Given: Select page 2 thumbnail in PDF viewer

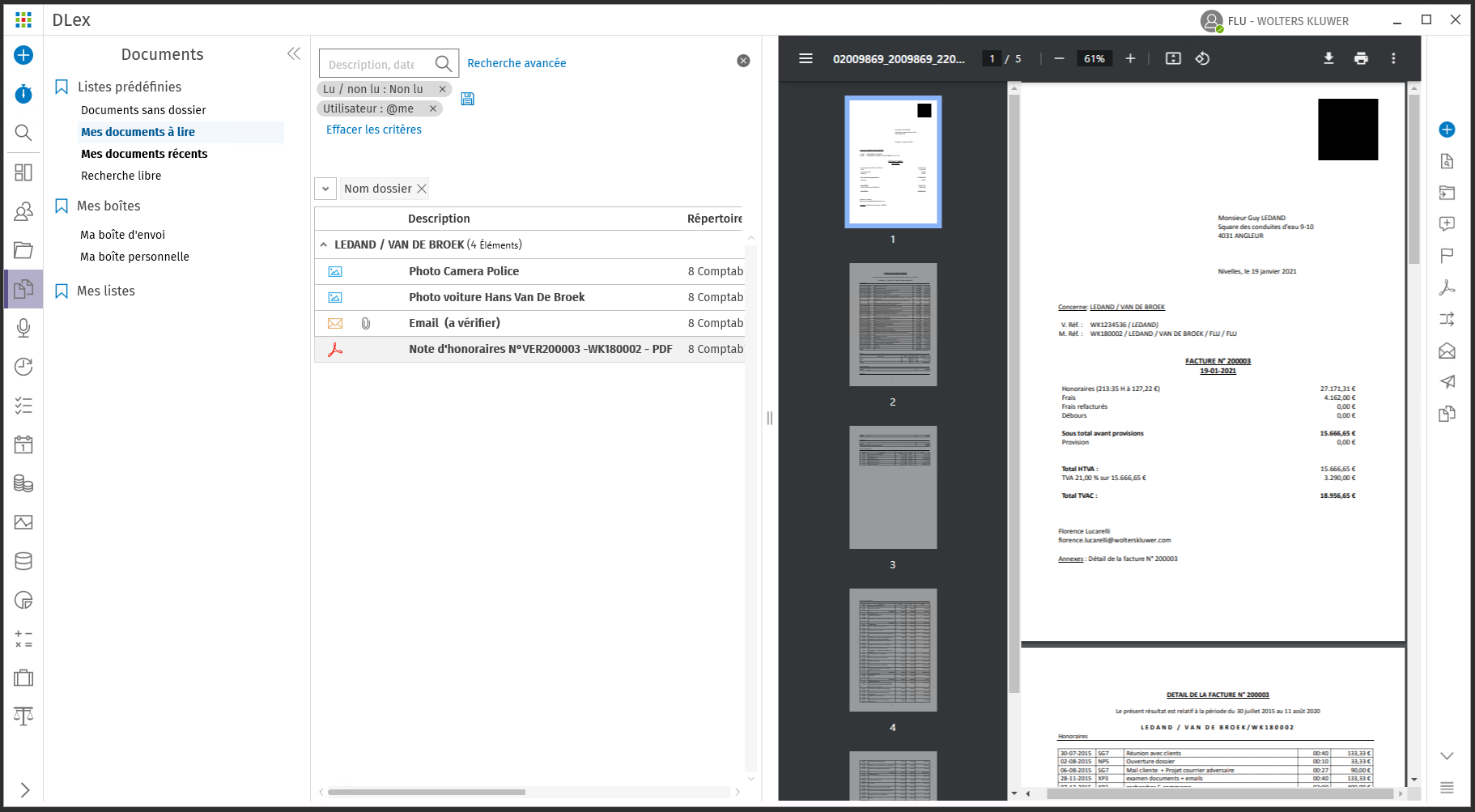Looking at the screenshot, I should 893,325.
